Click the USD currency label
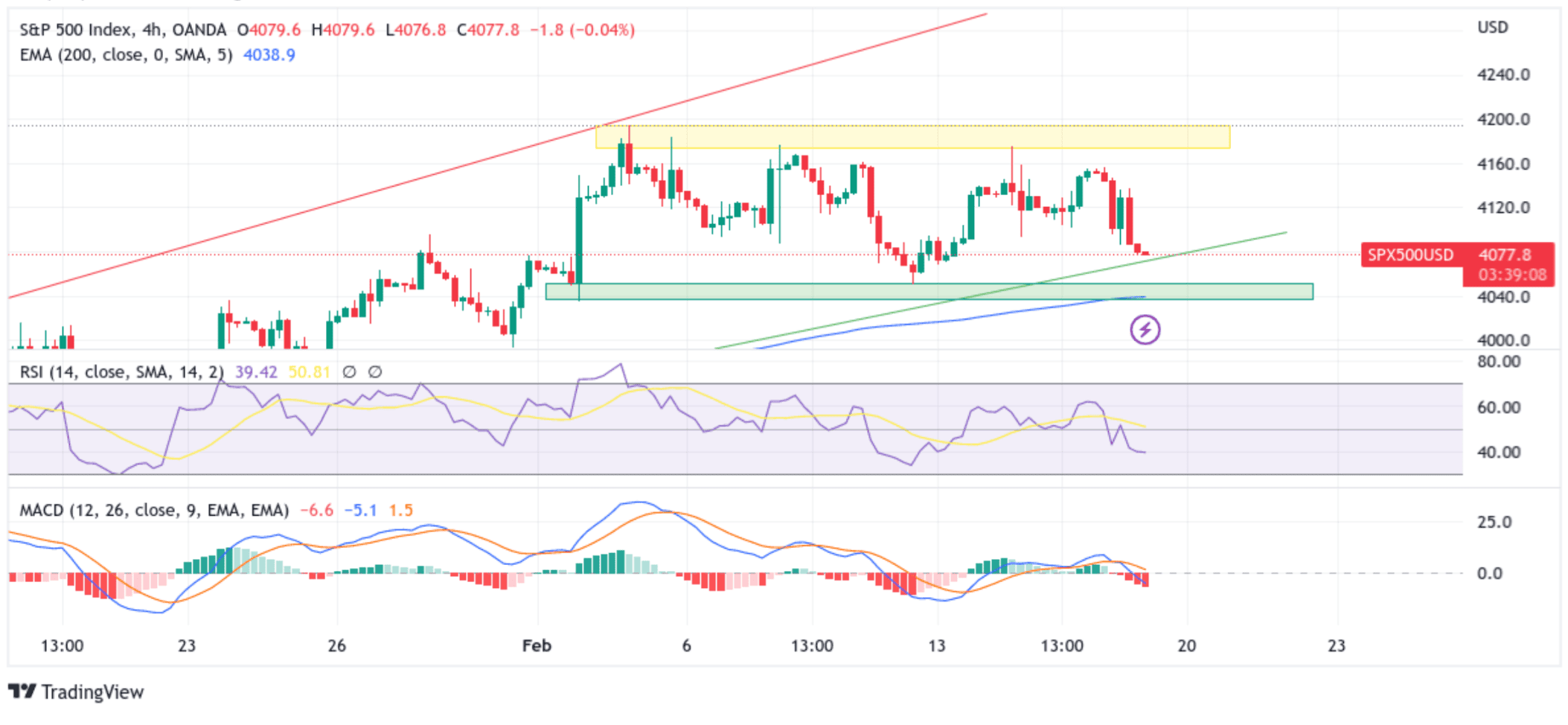1568x725 pixels. [1493, 28]
